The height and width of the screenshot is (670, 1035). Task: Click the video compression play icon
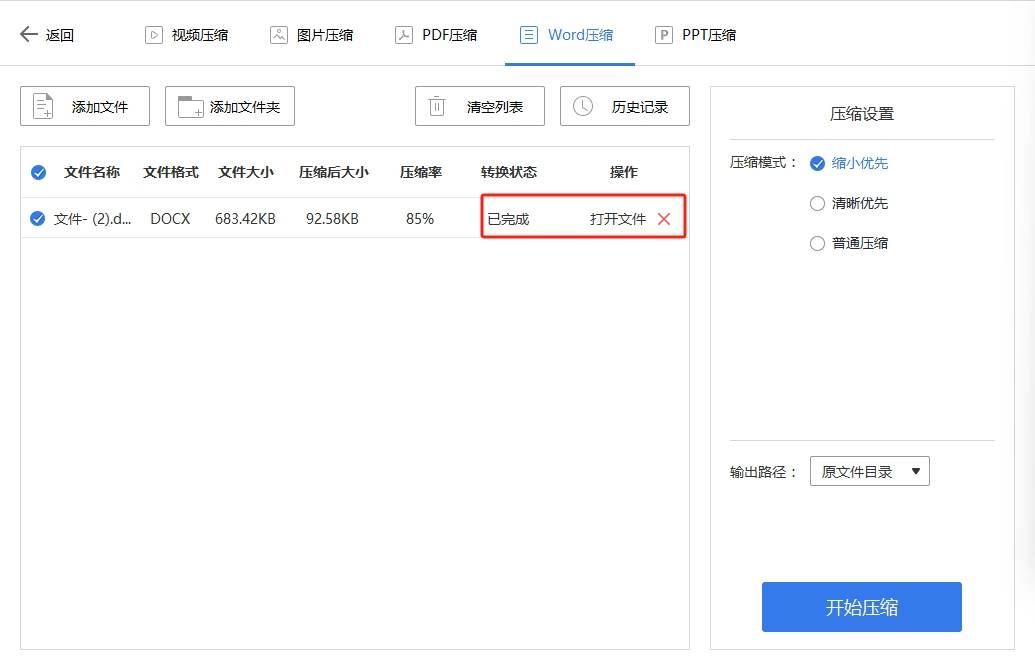point(154,34)
